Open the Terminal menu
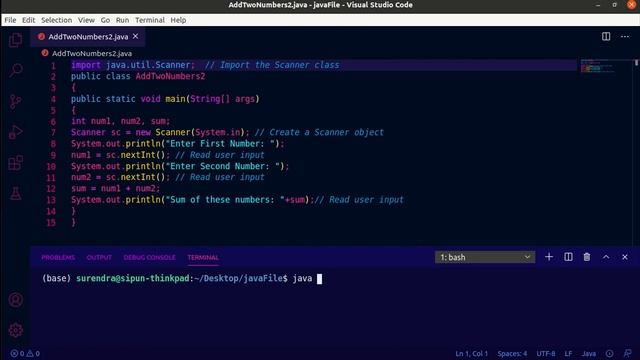 [x=150, y=20]
